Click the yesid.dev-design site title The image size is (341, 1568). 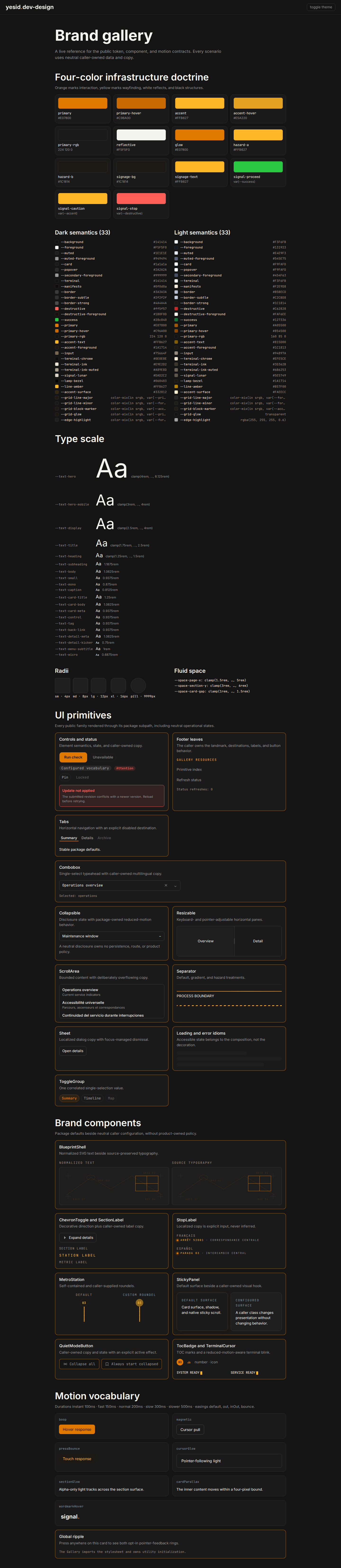tap(30, 7)
